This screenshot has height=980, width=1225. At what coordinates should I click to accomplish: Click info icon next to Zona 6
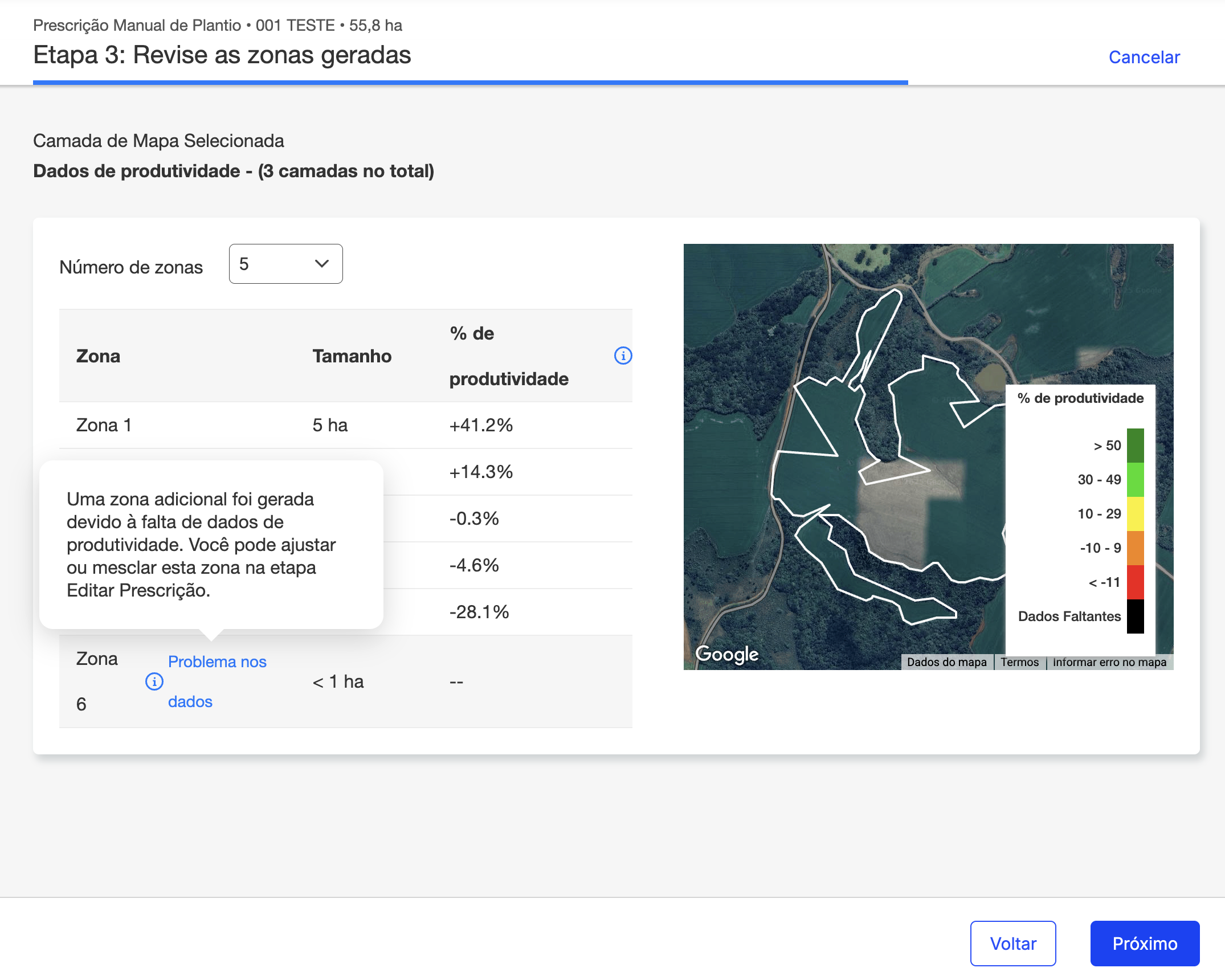[154, 681]
